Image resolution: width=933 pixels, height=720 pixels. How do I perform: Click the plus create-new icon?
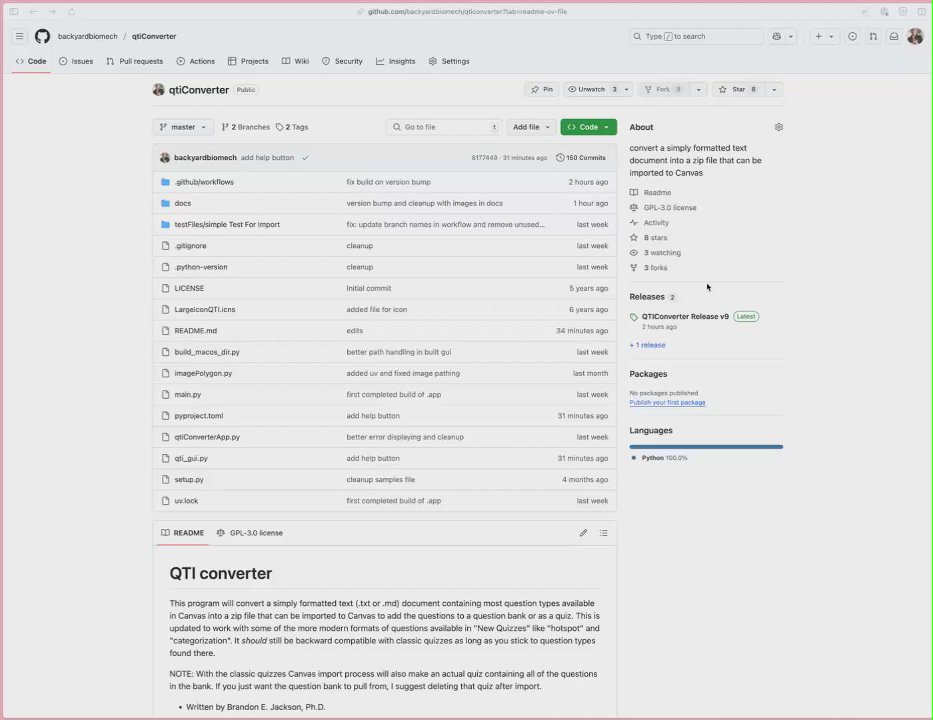point(818,36)
